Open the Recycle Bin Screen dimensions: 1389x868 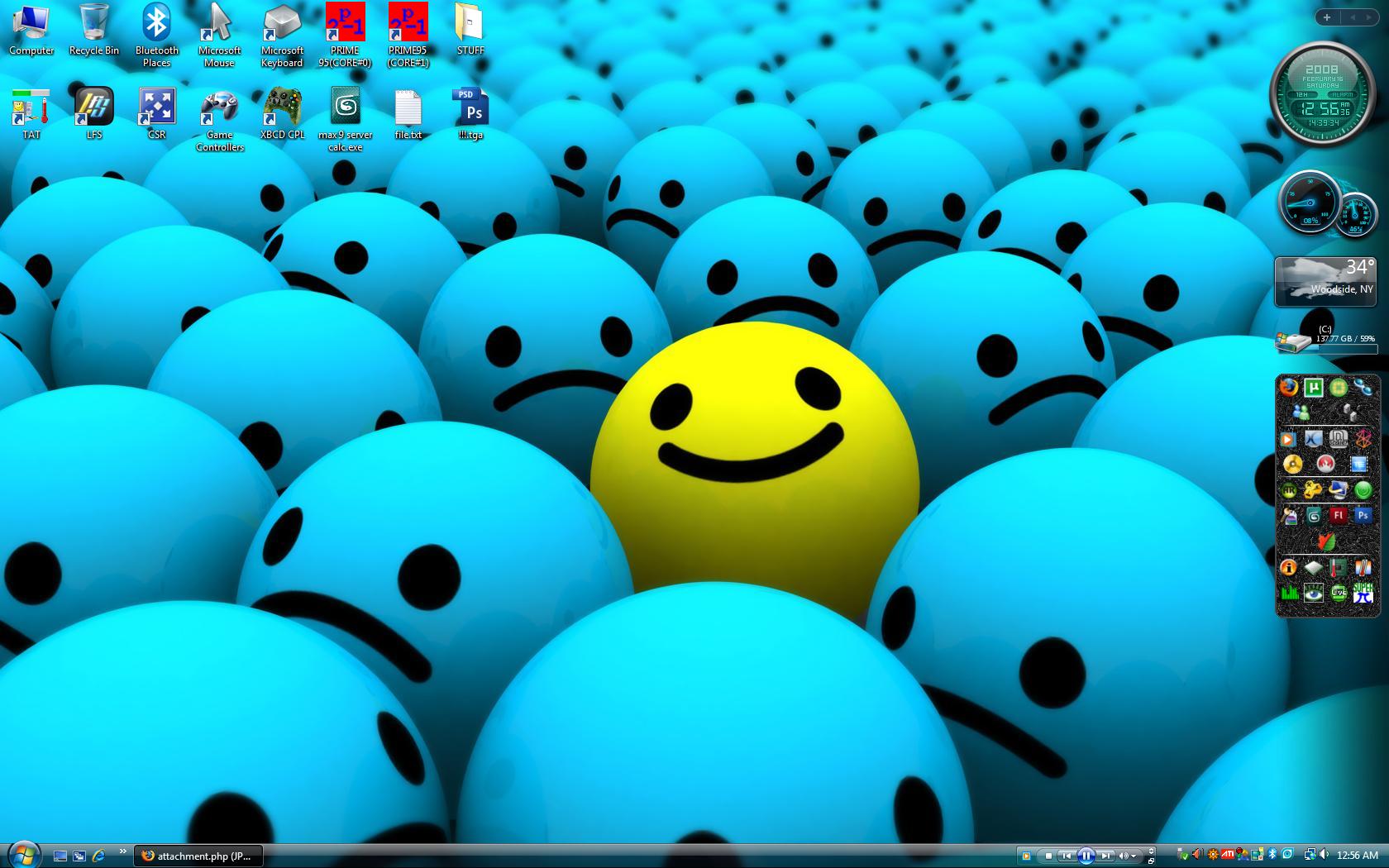point(93,30)
